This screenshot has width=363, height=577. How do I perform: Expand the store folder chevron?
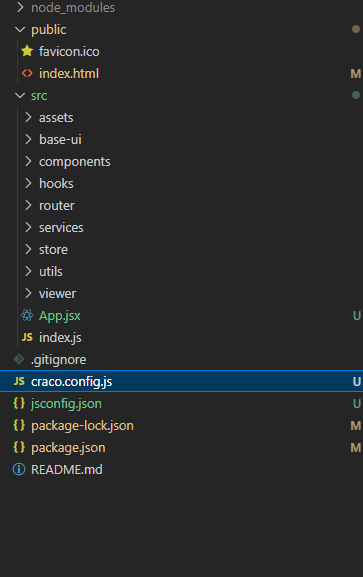[x=28, y=249]
